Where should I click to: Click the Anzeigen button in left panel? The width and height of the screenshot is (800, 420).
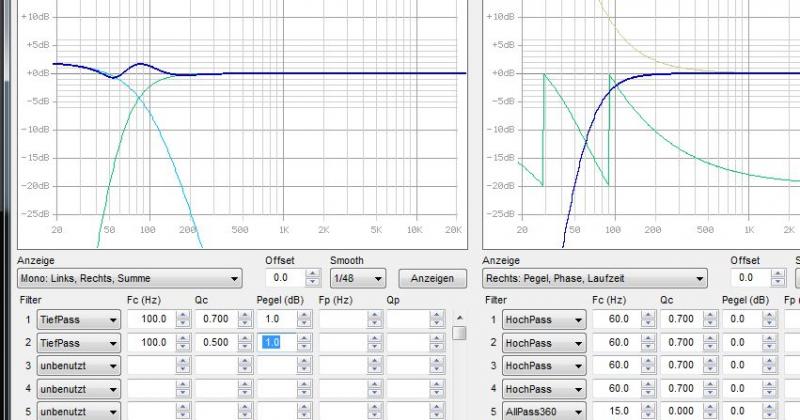click(432, 278)
